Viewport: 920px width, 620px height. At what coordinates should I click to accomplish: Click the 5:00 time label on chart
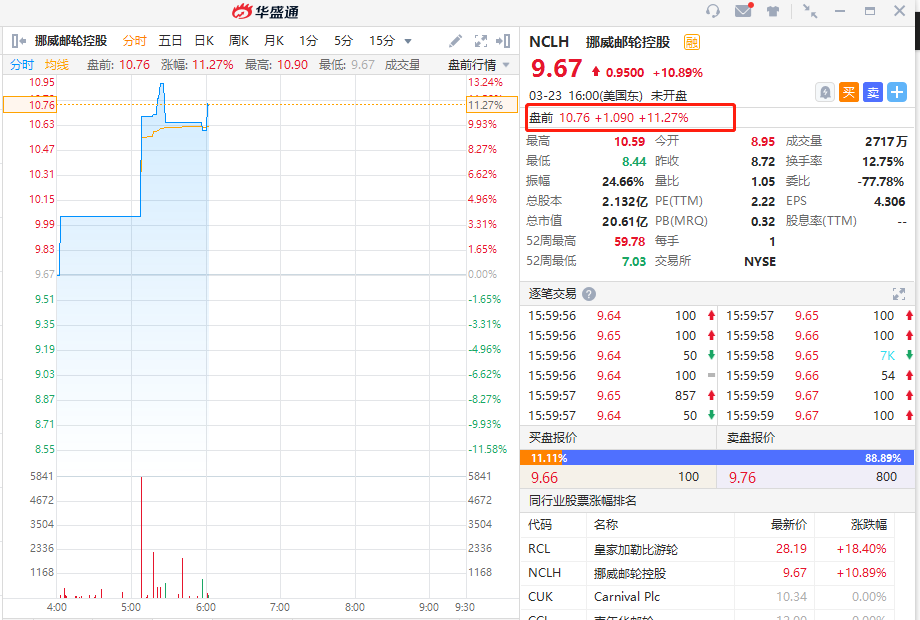tap(131, 607)
